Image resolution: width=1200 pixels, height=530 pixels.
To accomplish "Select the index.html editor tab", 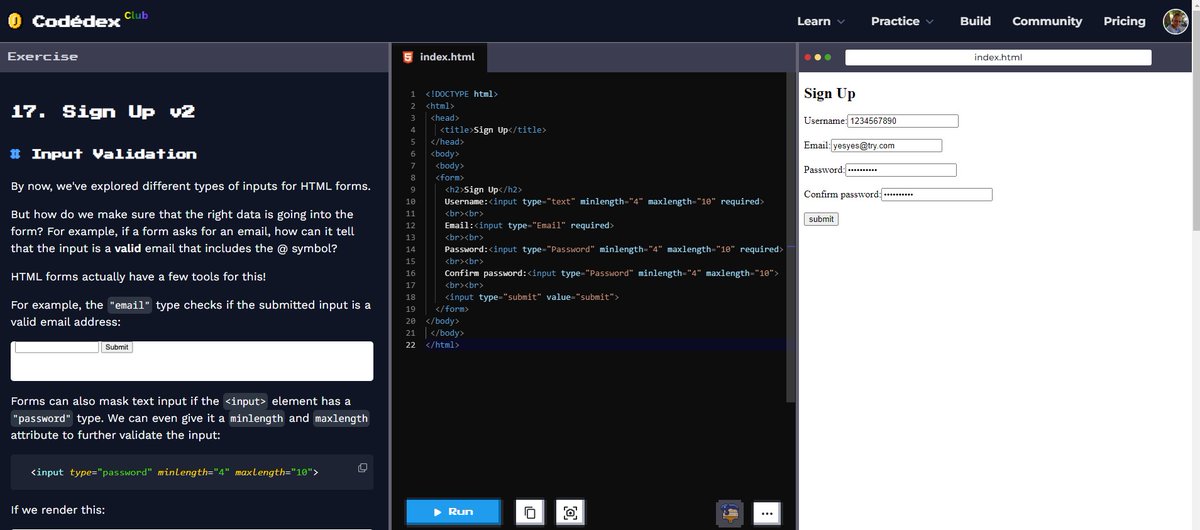I will [438, 57].
